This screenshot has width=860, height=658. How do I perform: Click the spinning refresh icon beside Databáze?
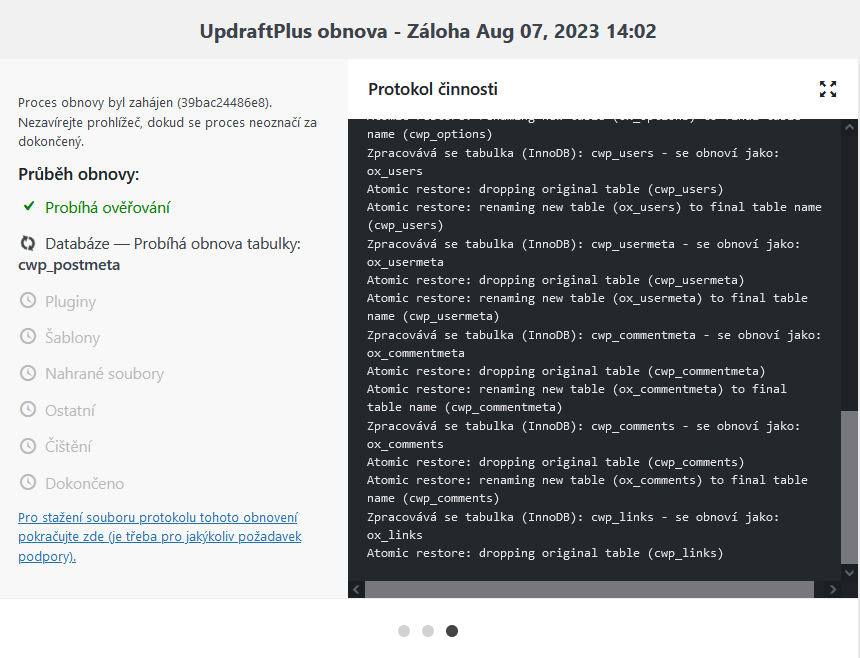pos(27,243)
